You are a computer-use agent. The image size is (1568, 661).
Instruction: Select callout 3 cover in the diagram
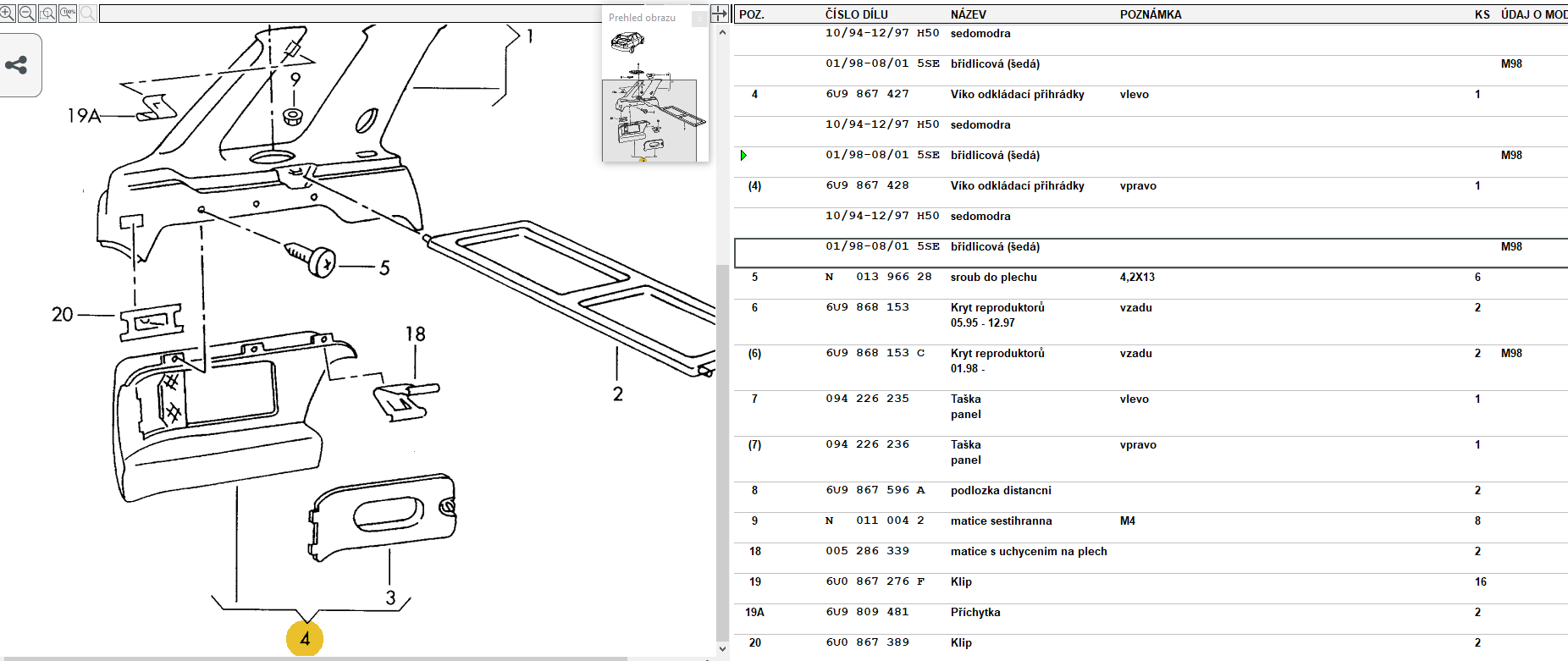point(390,598)
